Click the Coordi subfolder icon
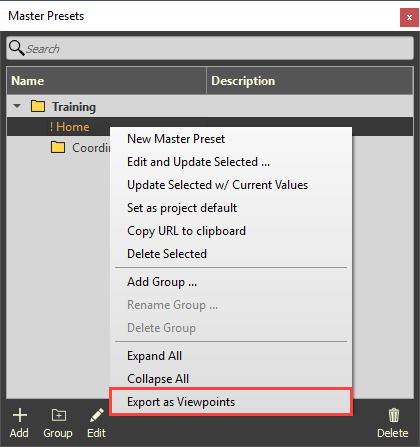The height and width of the screenshot is (447, 420). point(58,147)
